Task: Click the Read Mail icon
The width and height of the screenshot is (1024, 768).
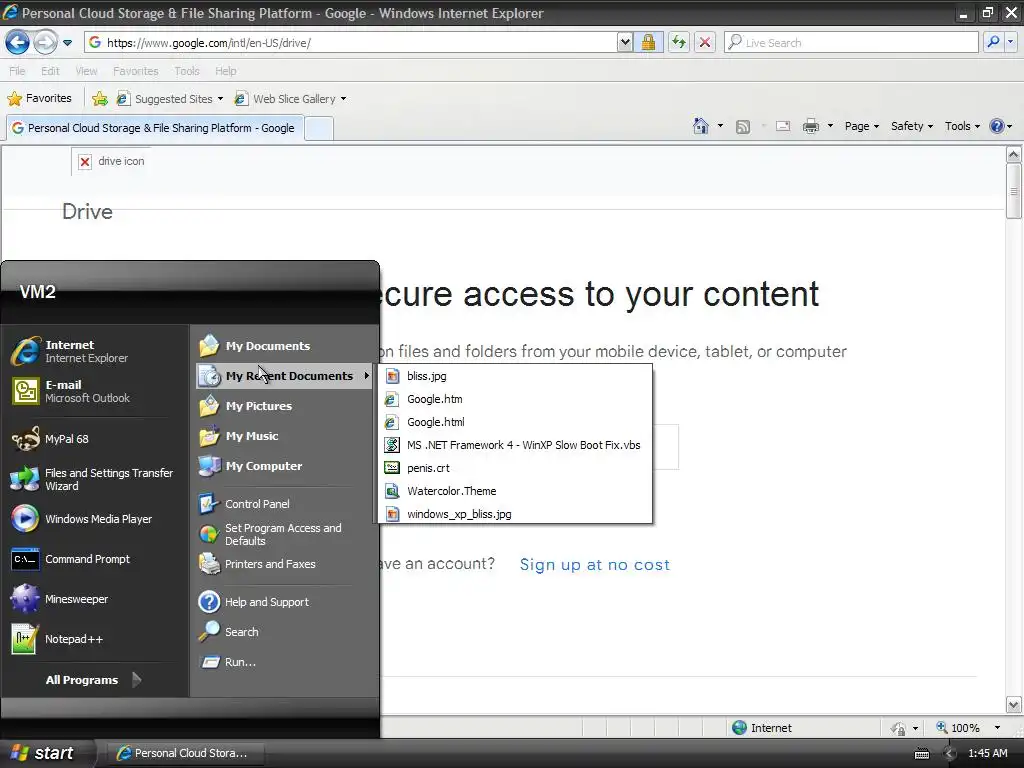Action: pos(783,126)
